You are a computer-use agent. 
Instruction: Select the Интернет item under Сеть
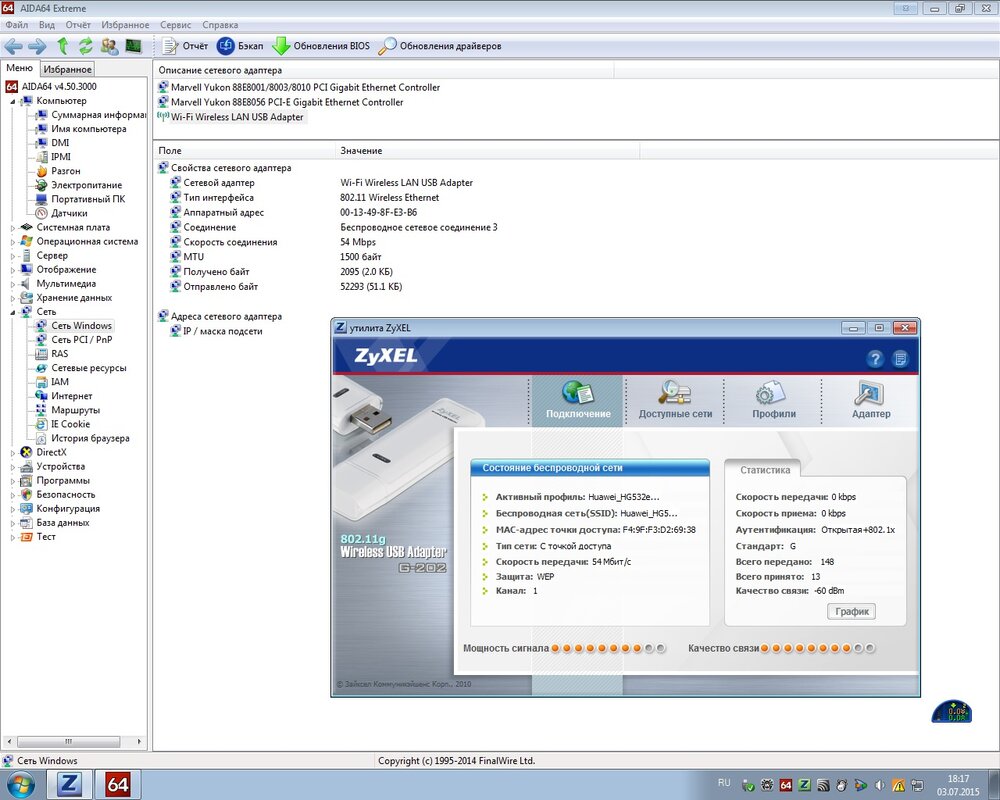tap(72, 396)
